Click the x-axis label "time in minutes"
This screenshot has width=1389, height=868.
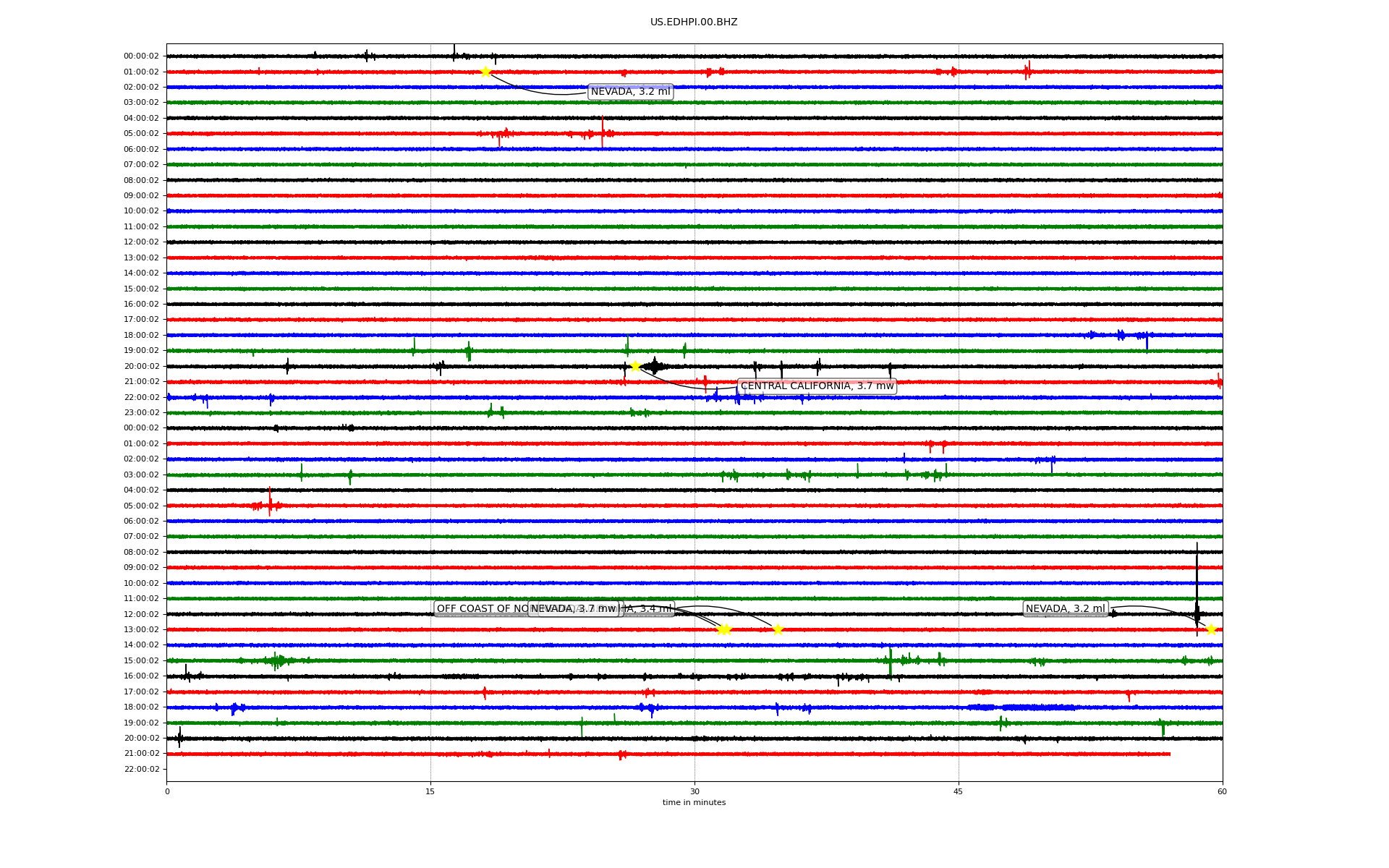point(694,802)
